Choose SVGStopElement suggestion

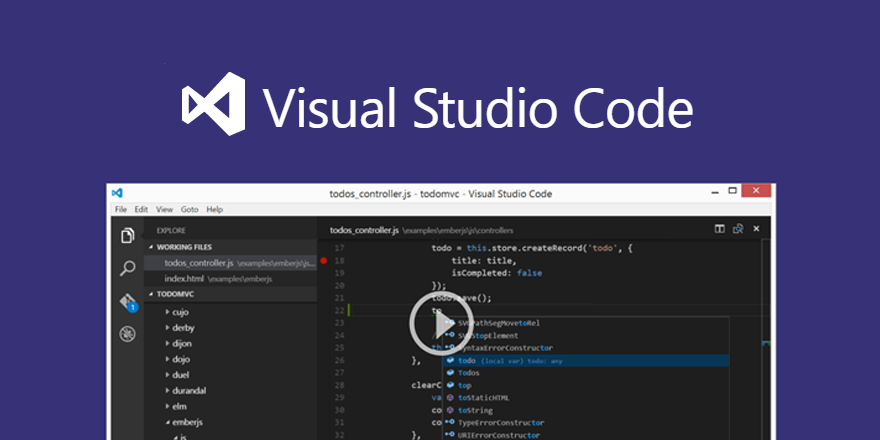point(586,336)
